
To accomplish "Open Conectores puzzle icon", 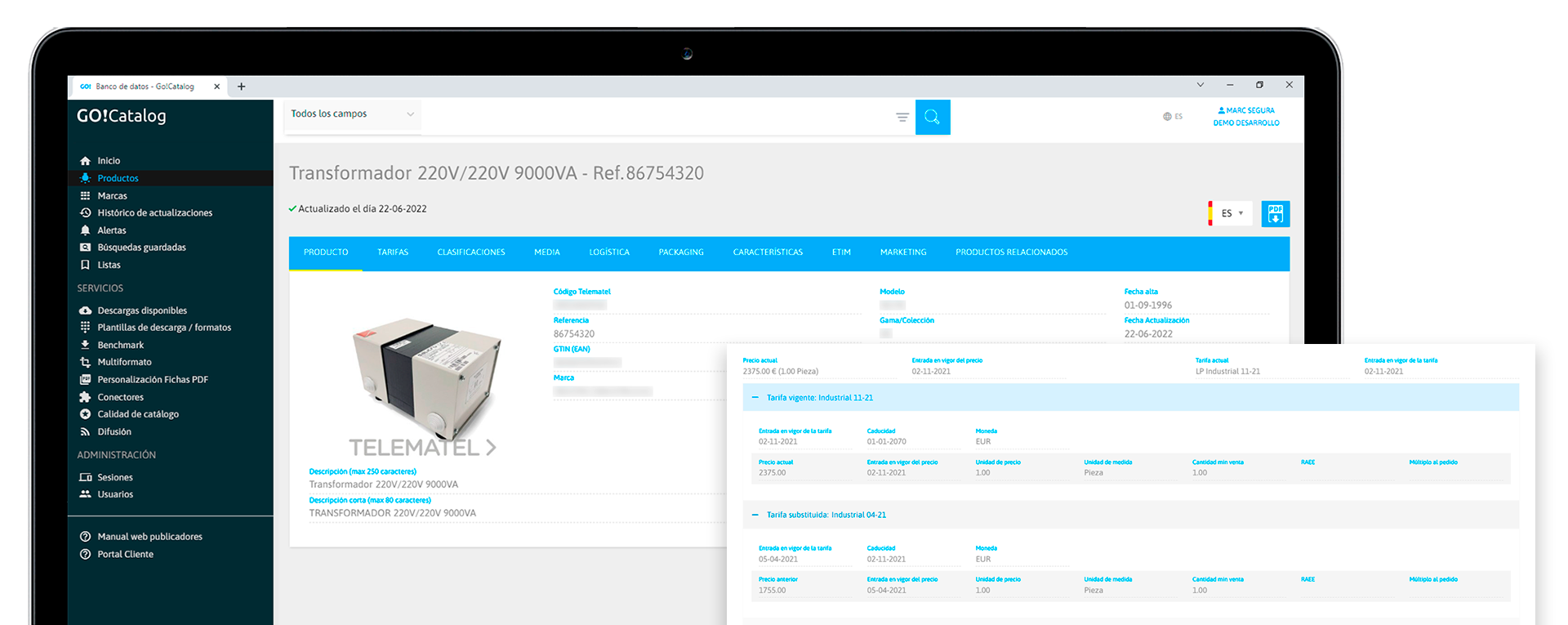I will (x=85, y=397).
